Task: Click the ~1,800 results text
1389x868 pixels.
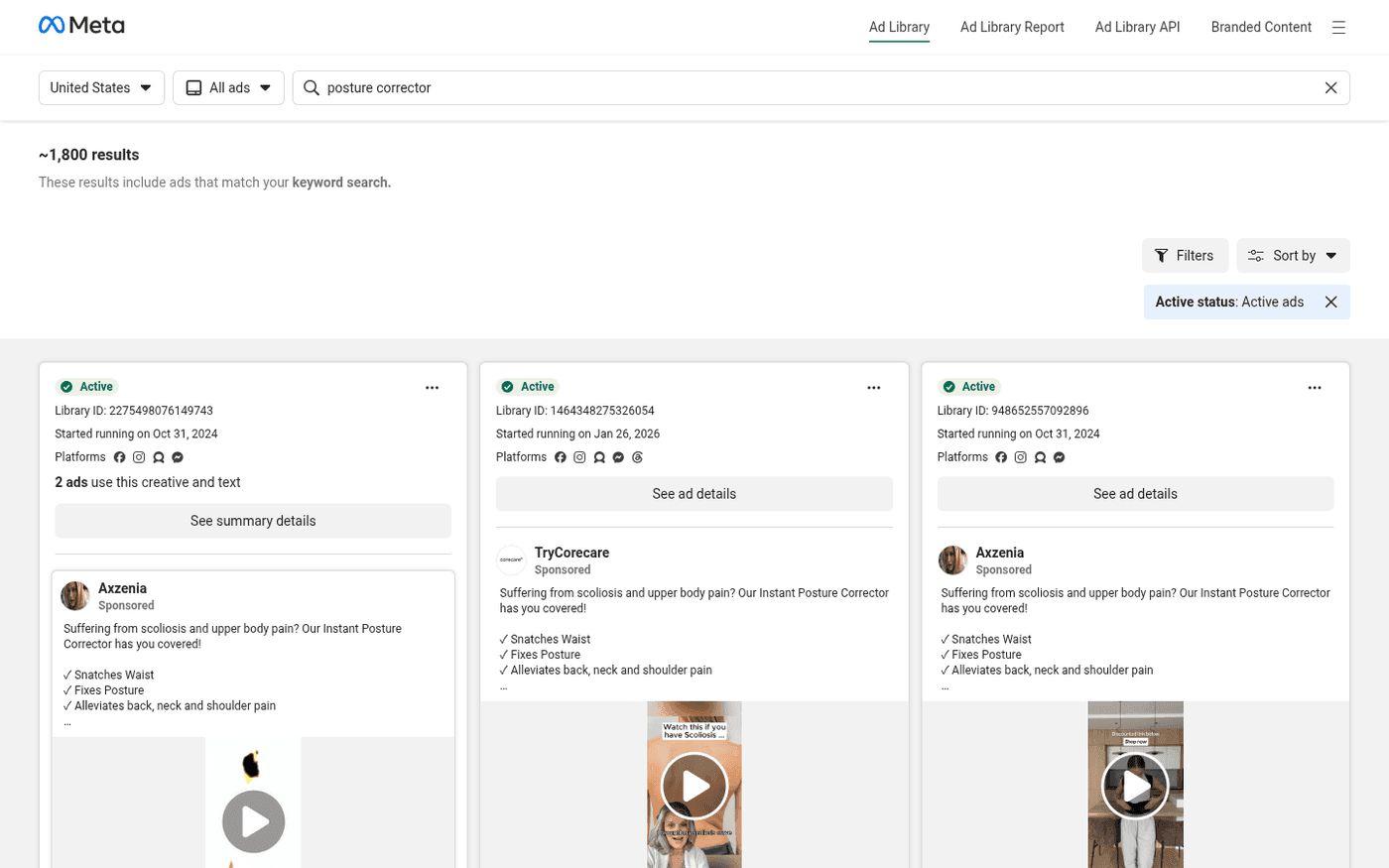Action: tap(89, 155)
